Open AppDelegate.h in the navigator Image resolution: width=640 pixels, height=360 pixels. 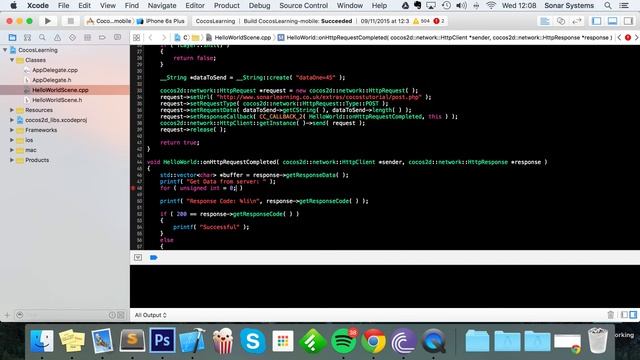pyautogui.click(x=51, y=80)
